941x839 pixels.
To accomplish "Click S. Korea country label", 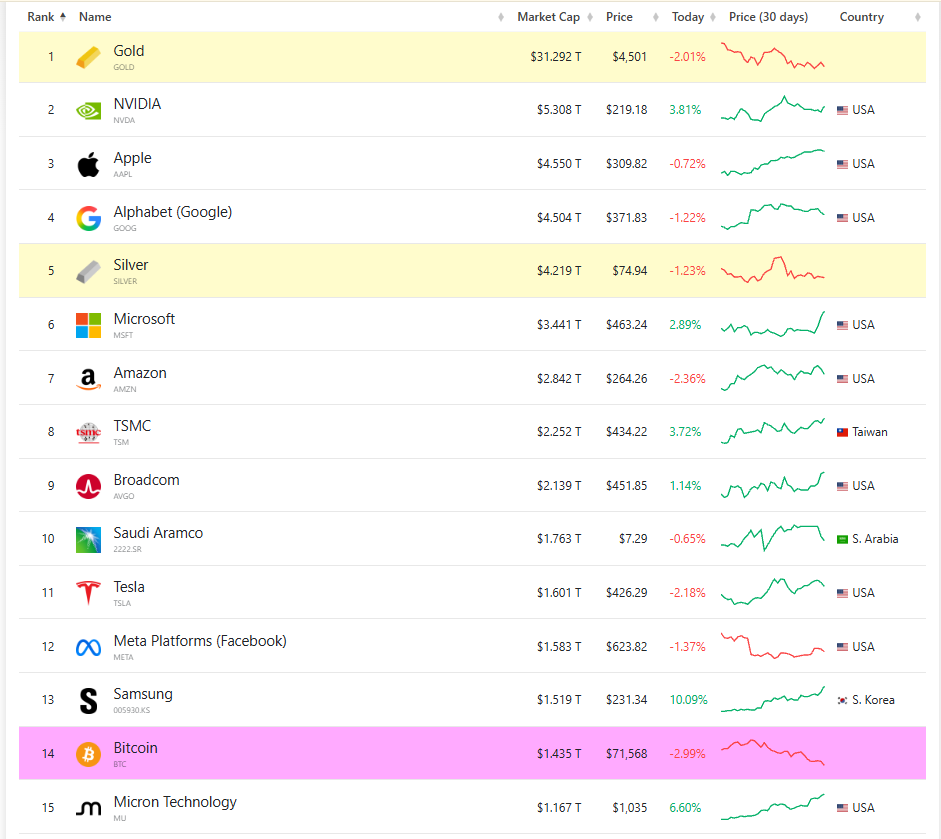I will click(x=873, y=700).
